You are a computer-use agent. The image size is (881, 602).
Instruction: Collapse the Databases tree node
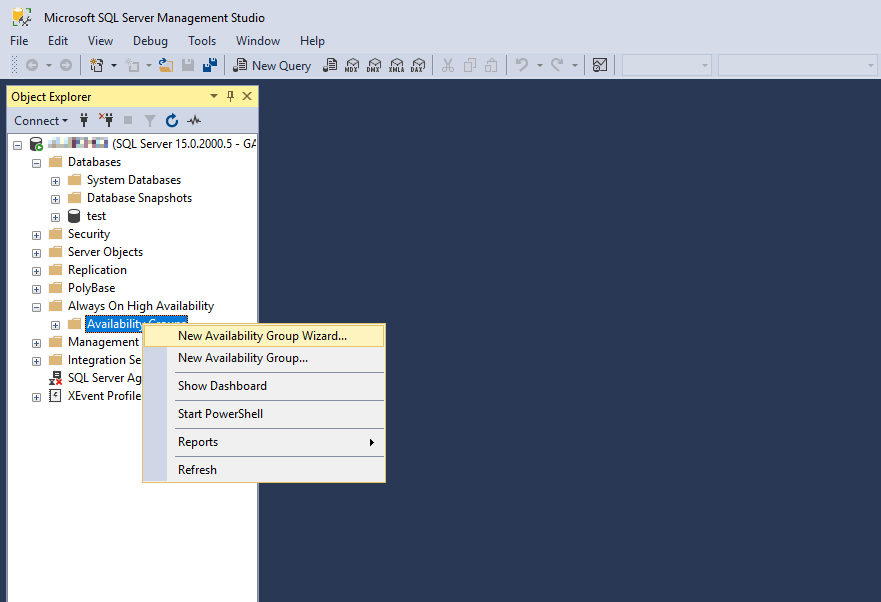point(35,161)
